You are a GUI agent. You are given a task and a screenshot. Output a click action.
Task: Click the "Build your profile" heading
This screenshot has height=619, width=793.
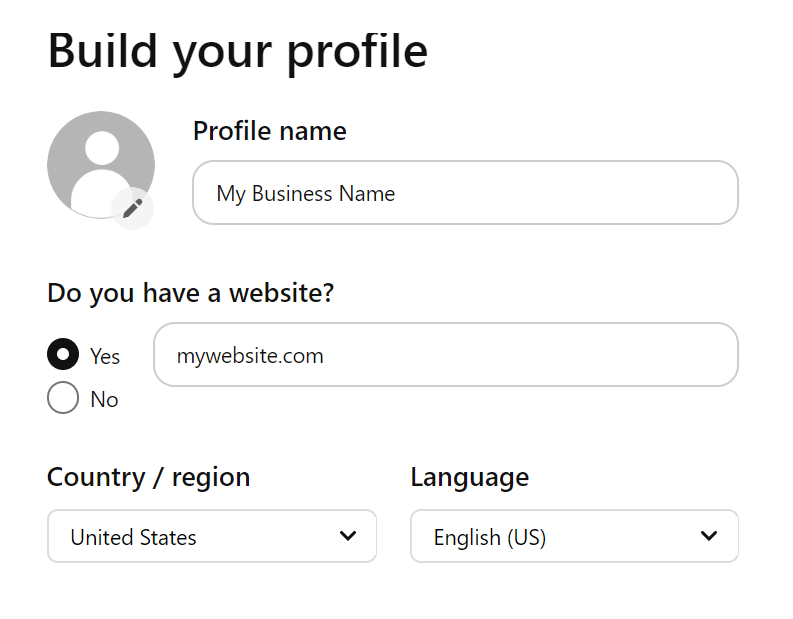pyautogui.click(x=237, y=50)
